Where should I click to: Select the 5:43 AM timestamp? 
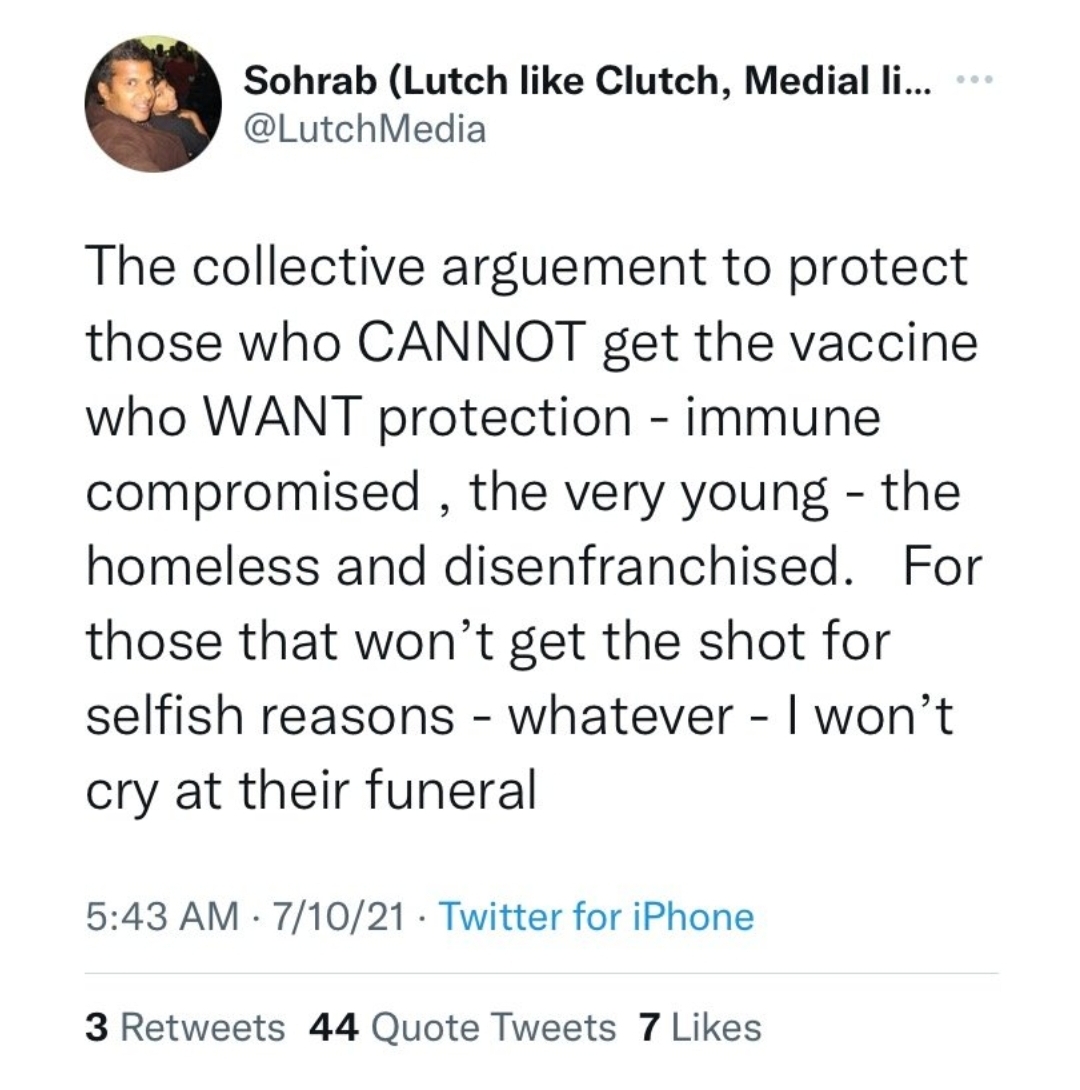click(x=162, y=916)
